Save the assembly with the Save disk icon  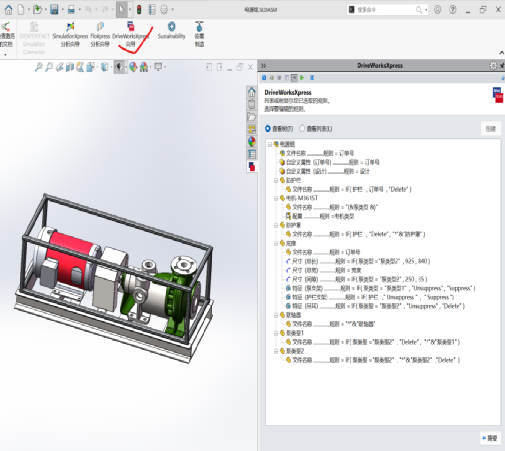[x=54, y=9]
